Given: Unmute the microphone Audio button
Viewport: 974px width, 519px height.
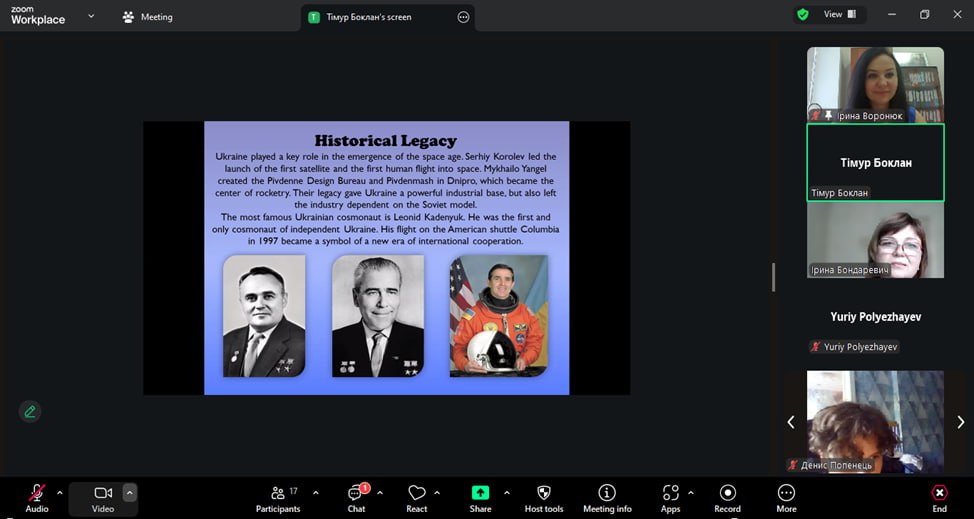Looking at the screenshot, I should pyautogui.click(x=37, y=496).
